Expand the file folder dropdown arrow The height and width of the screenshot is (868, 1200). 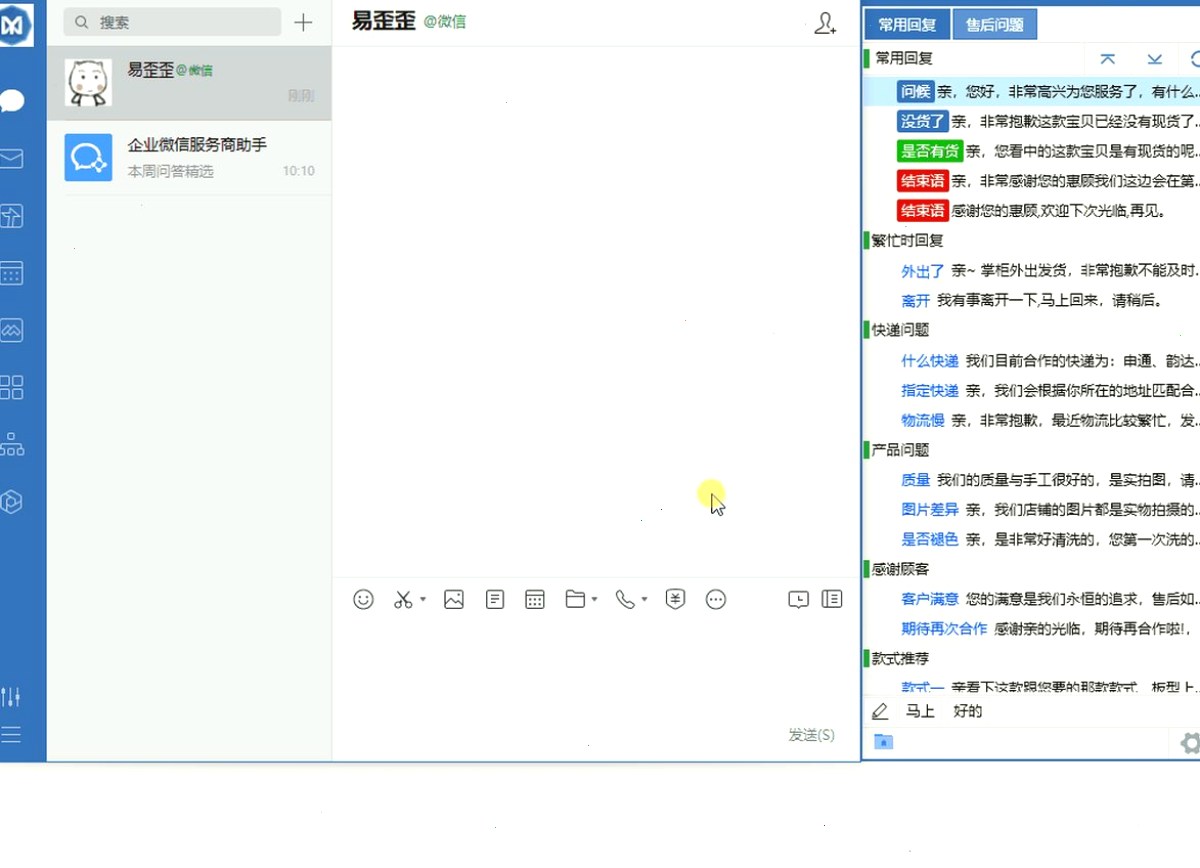pyautogui.click(x=595, y=599)
